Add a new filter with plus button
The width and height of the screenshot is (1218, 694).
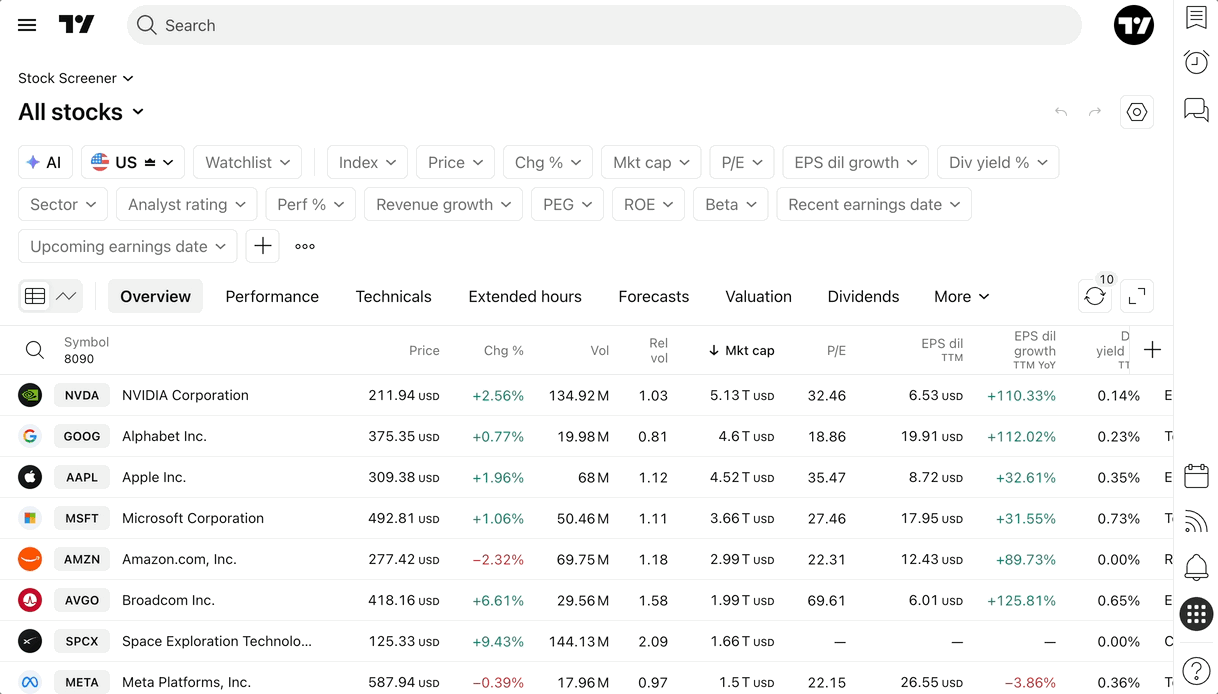[x=262, y=246]
